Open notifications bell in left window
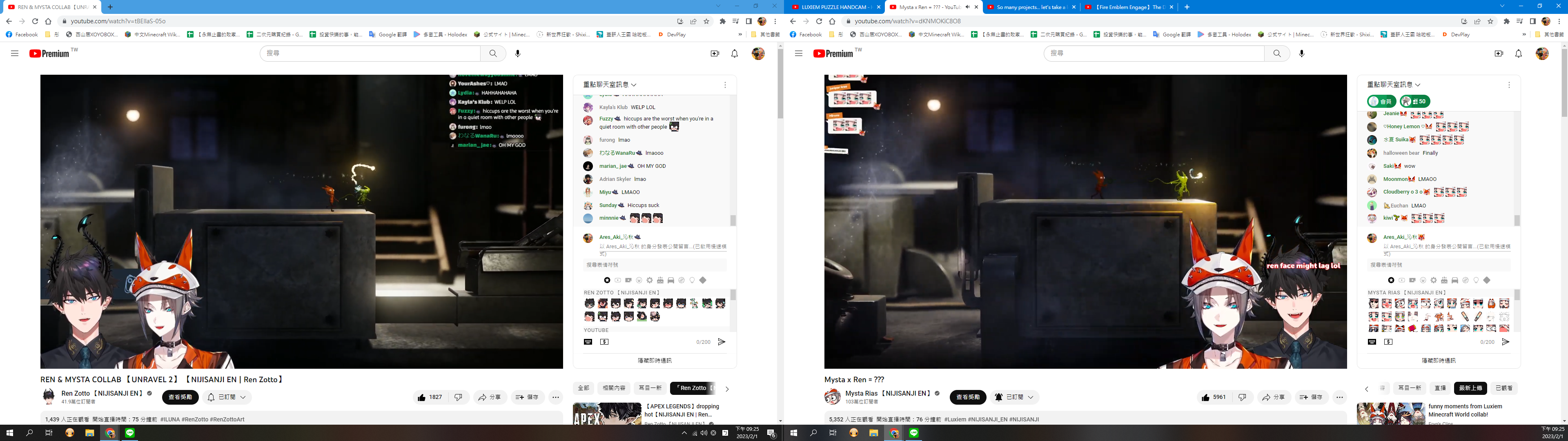 735,53
